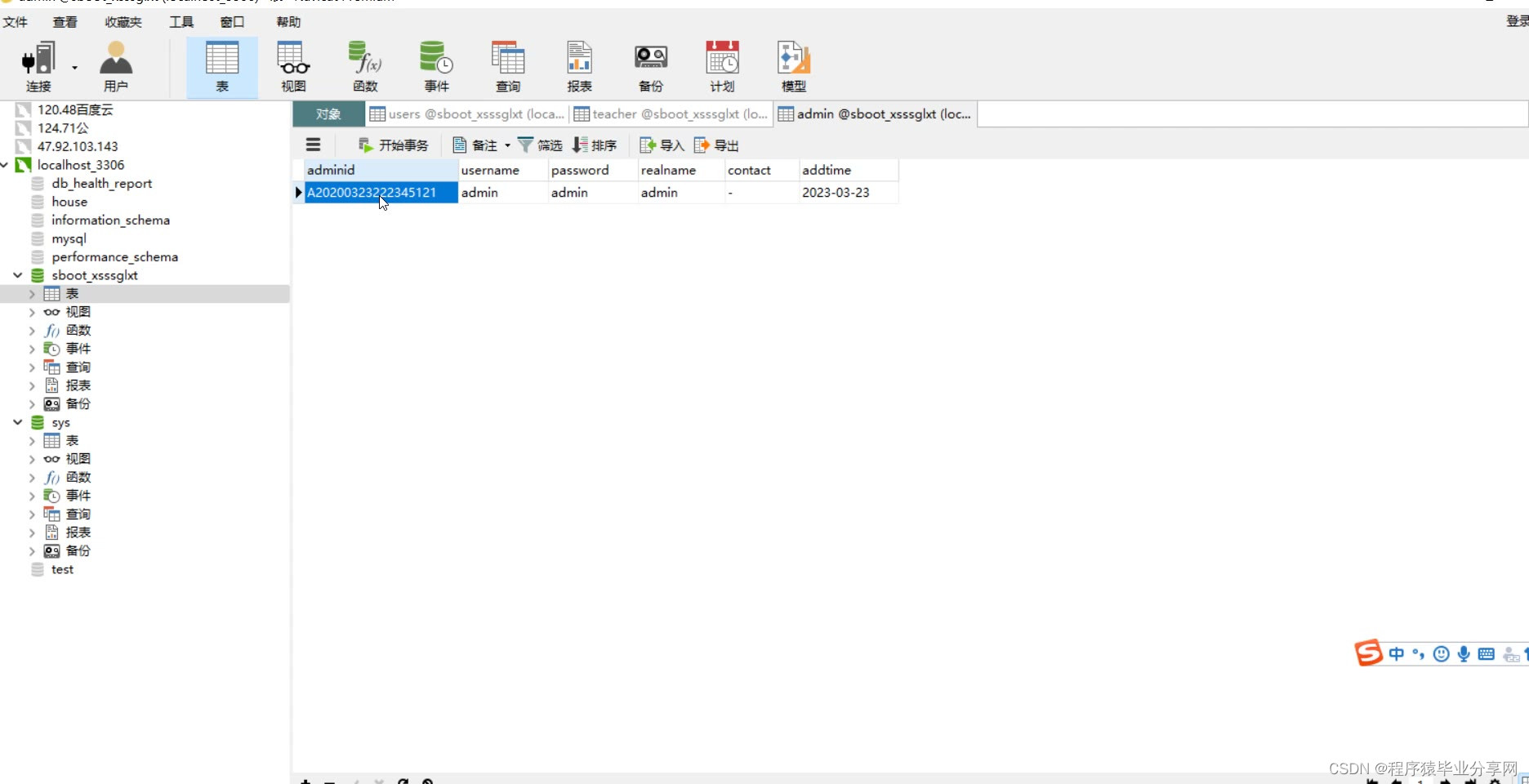Select information_schema database

pyautogui.click(x=110, y=220)
